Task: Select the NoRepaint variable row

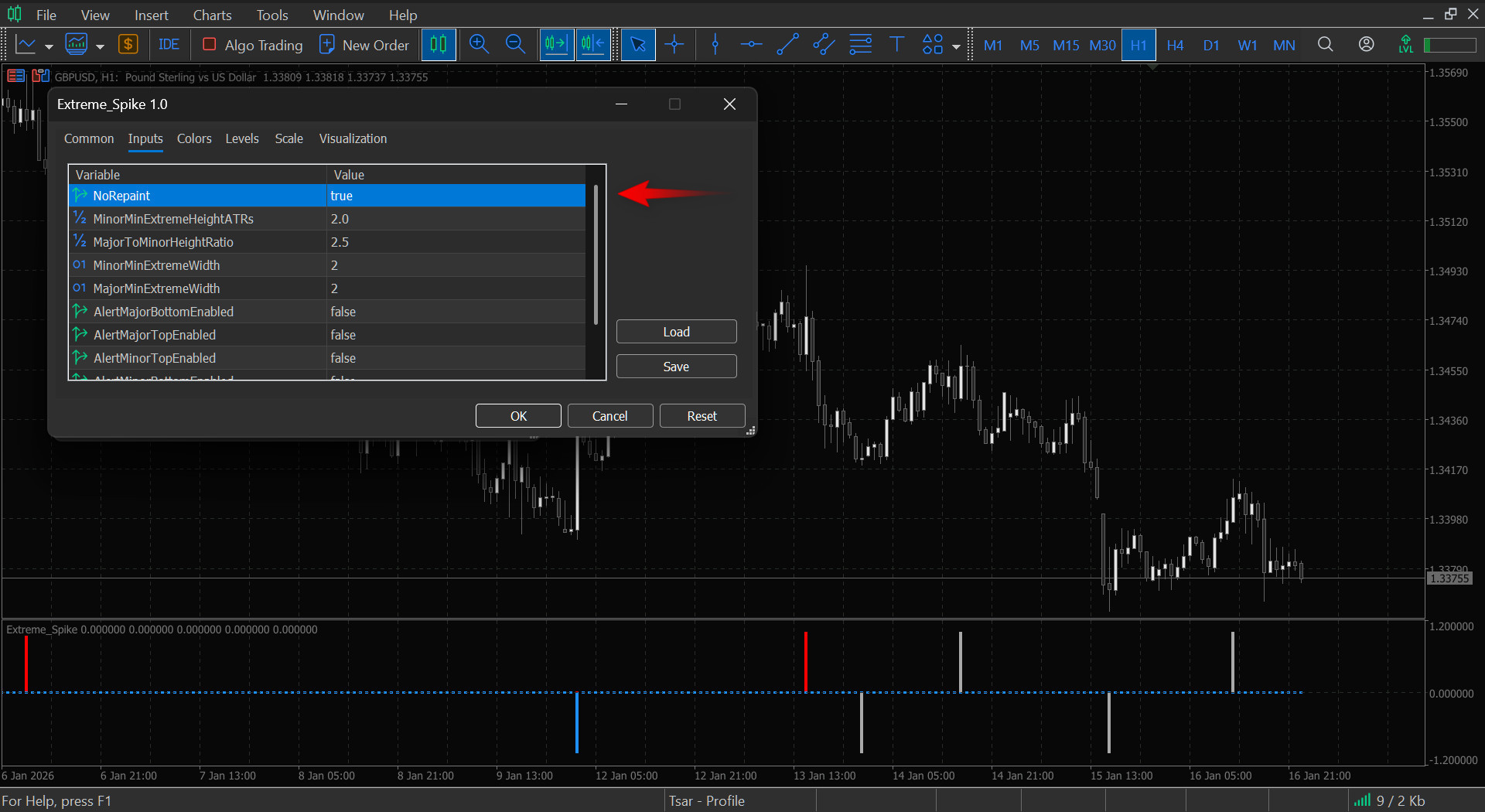Action: point(327,196)
